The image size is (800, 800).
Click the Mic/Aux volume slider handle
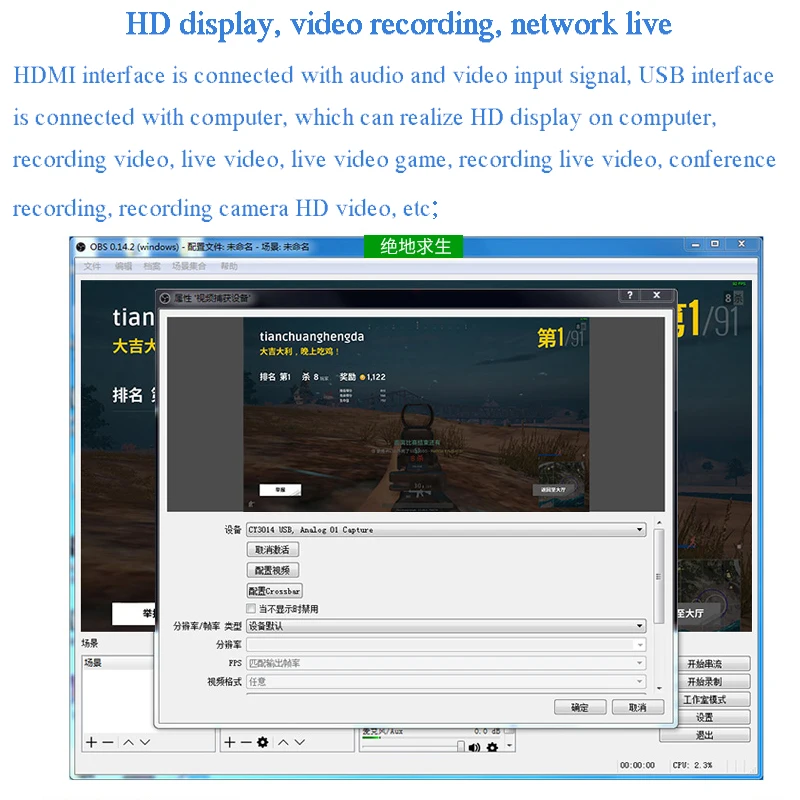(x=461, y=747)
